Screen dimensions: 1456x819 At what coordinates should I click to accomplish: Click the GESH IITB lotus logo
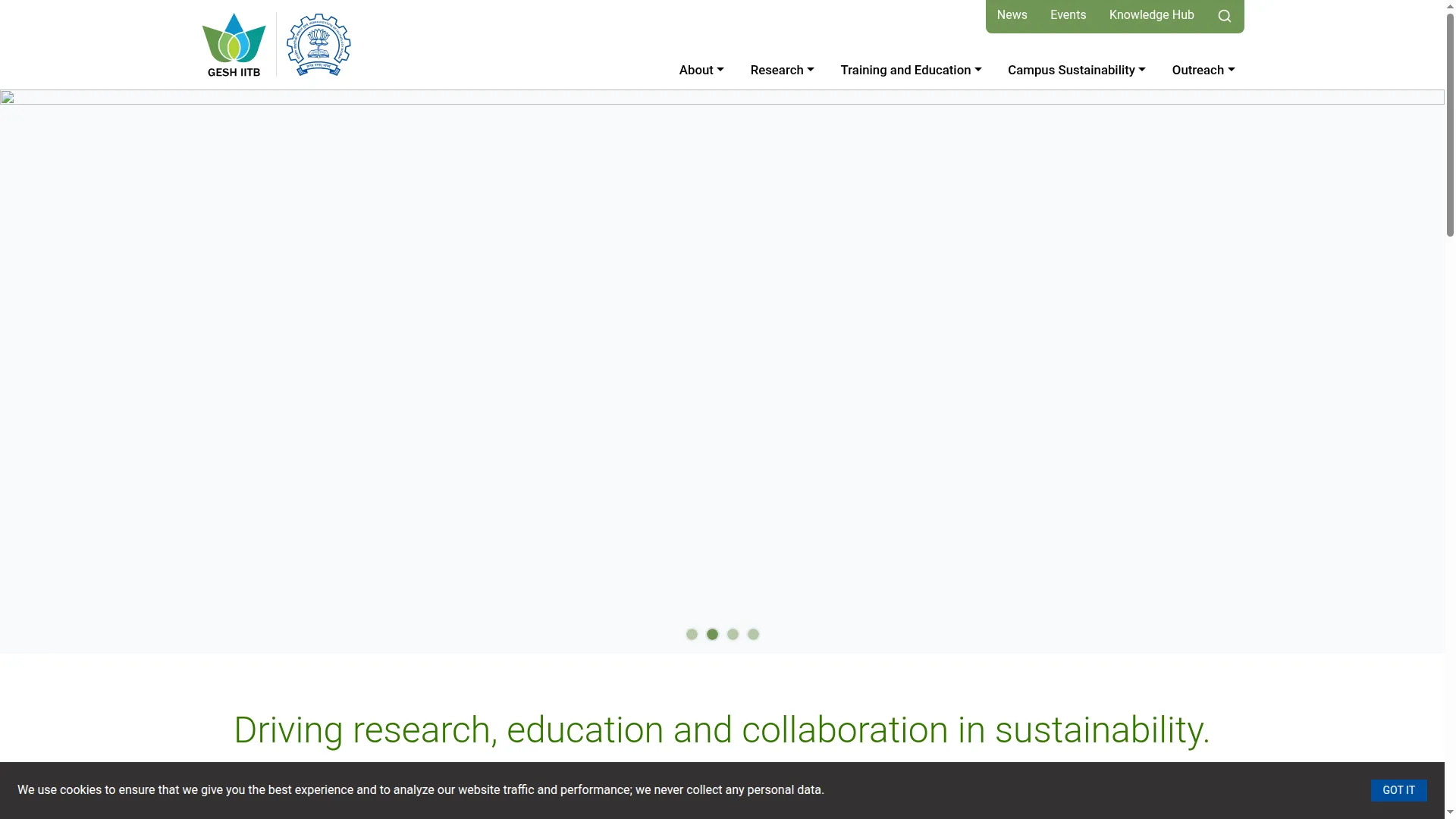click(x=234, y=45)
